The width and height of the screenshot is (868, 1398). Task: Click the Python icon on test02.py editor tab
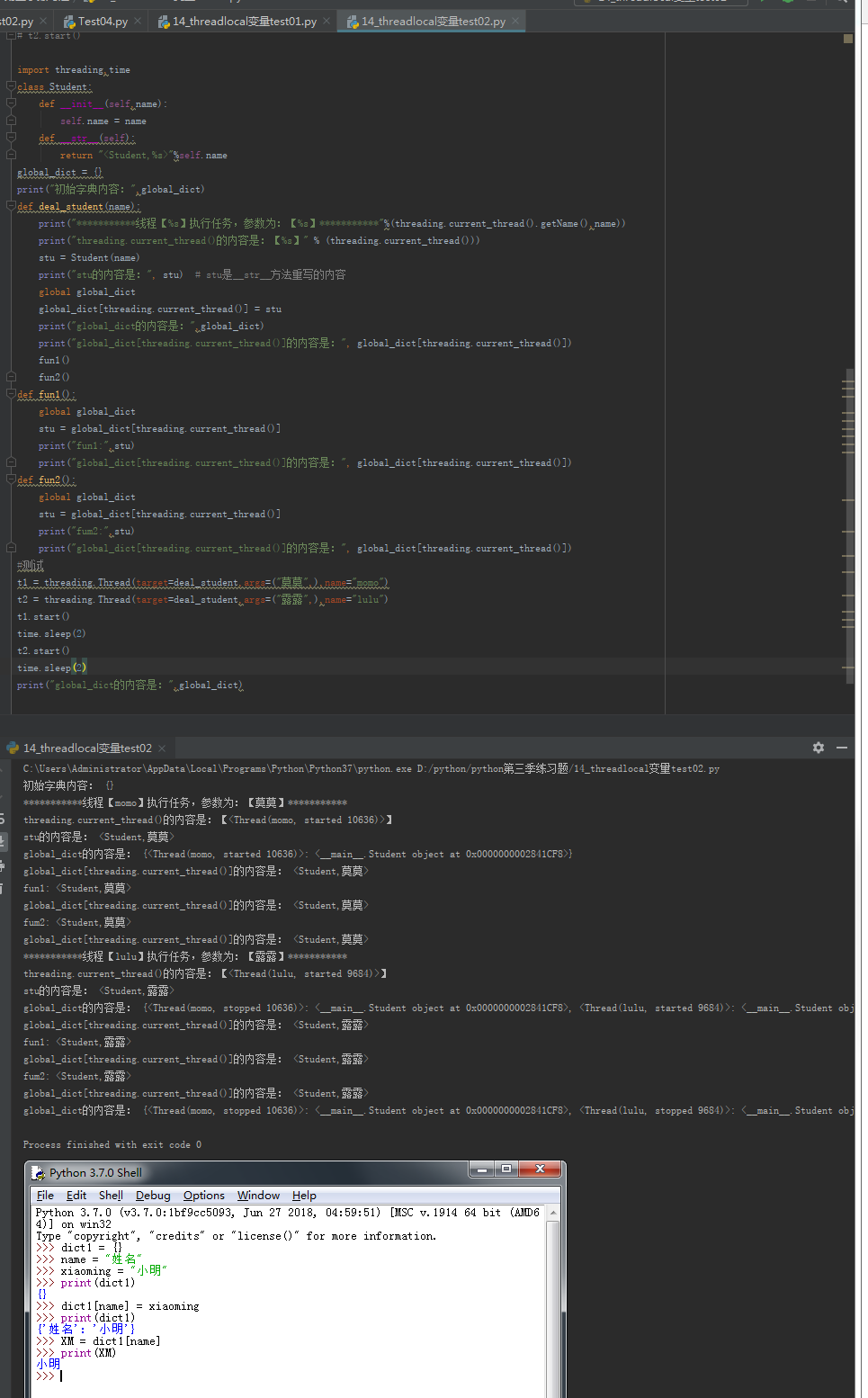coord(353,22)
